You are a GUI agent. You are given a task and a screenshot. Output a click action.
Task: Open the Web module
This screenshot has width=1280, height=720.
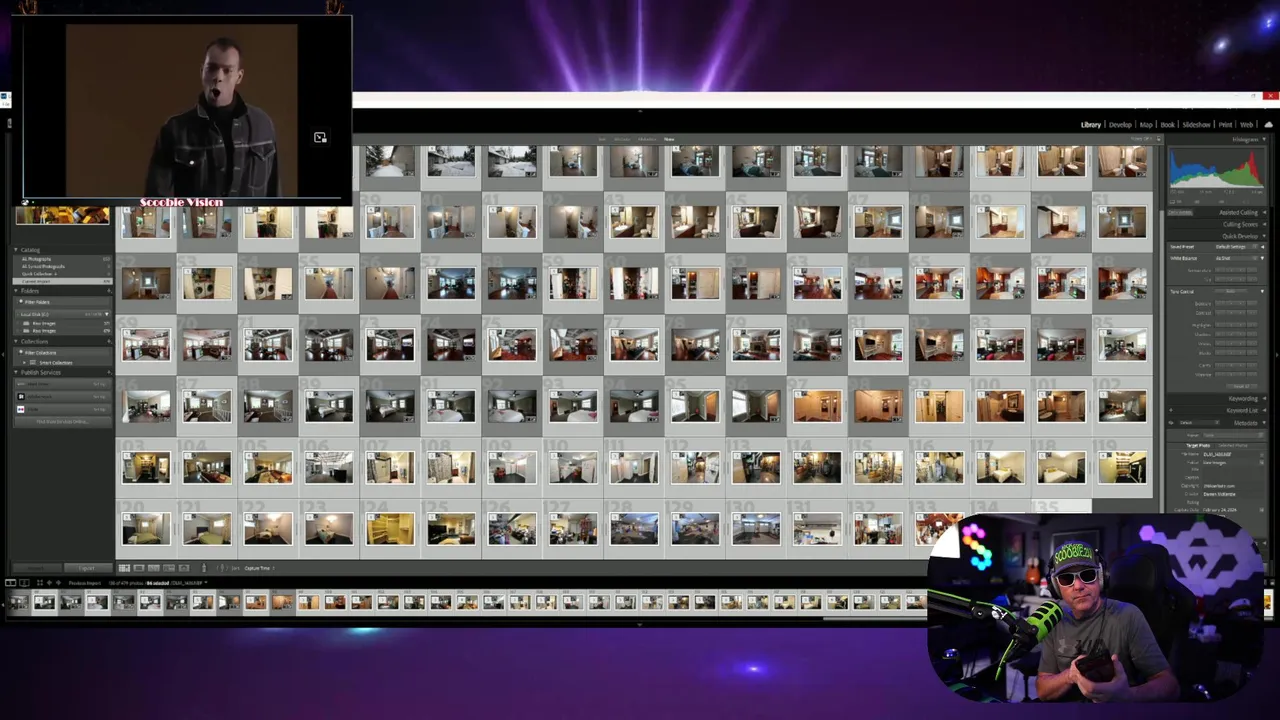coord(1247,125)
